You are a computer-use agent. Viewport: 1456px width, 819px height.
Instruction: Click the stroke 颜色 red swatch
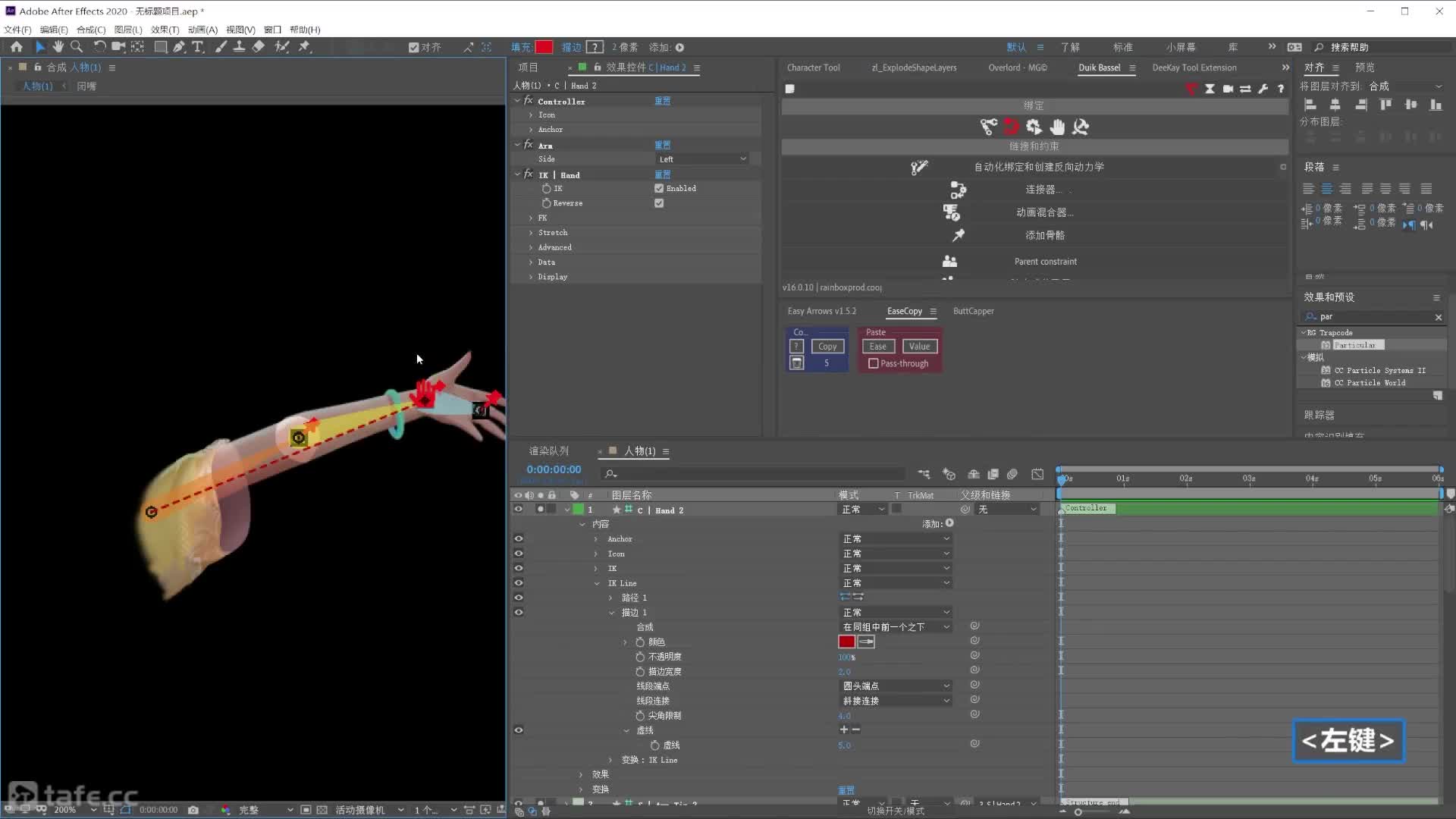pos(846,642)
